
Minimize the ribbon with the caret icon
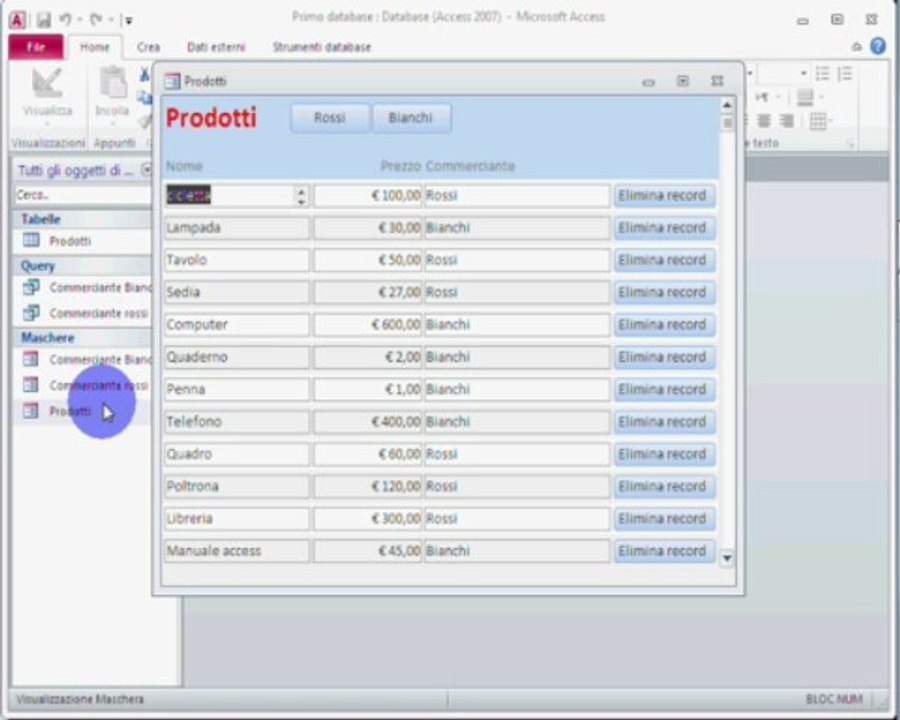pos(856,47)
